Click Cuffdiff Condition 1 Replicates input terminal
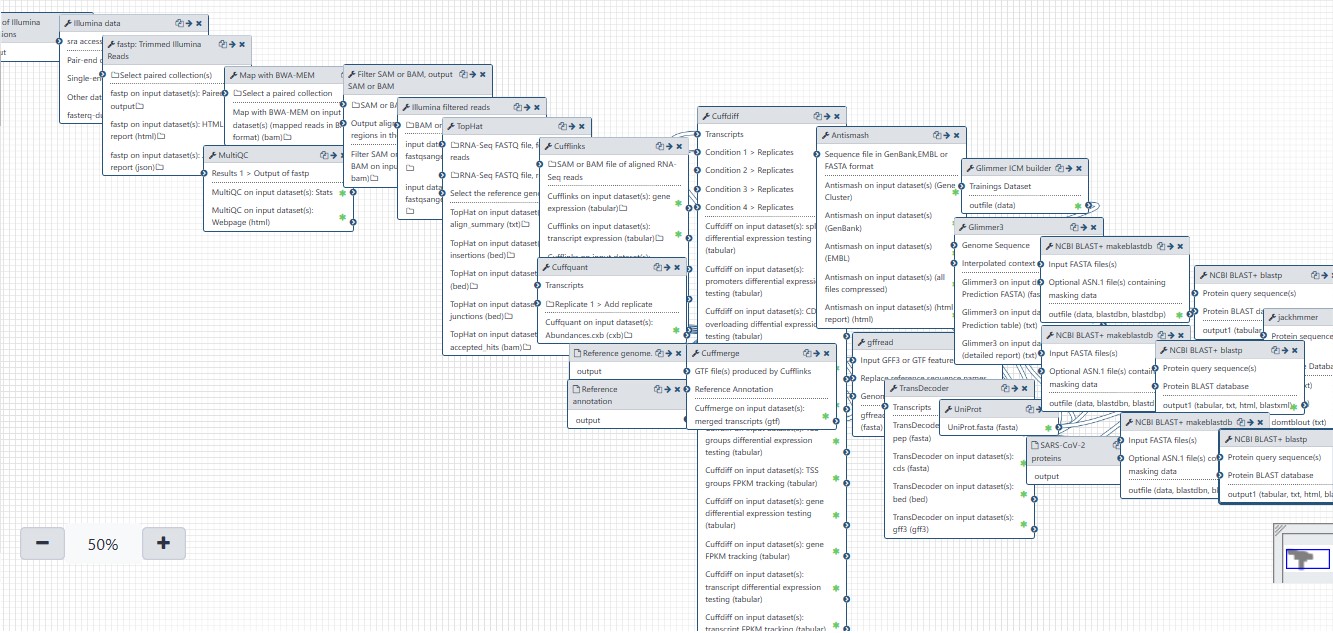 tap(700, 153)
